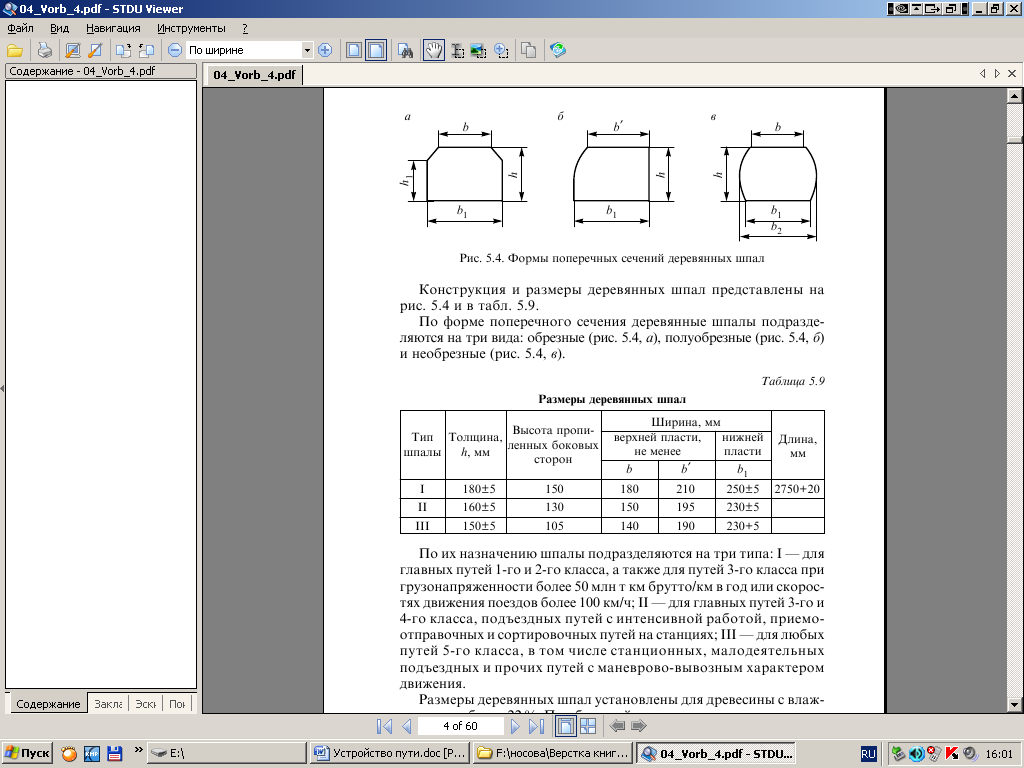Select the 04_Vorb_4.pdf document tab
1024x768 pixels.
pyautogui.click(x=254, y=75)
